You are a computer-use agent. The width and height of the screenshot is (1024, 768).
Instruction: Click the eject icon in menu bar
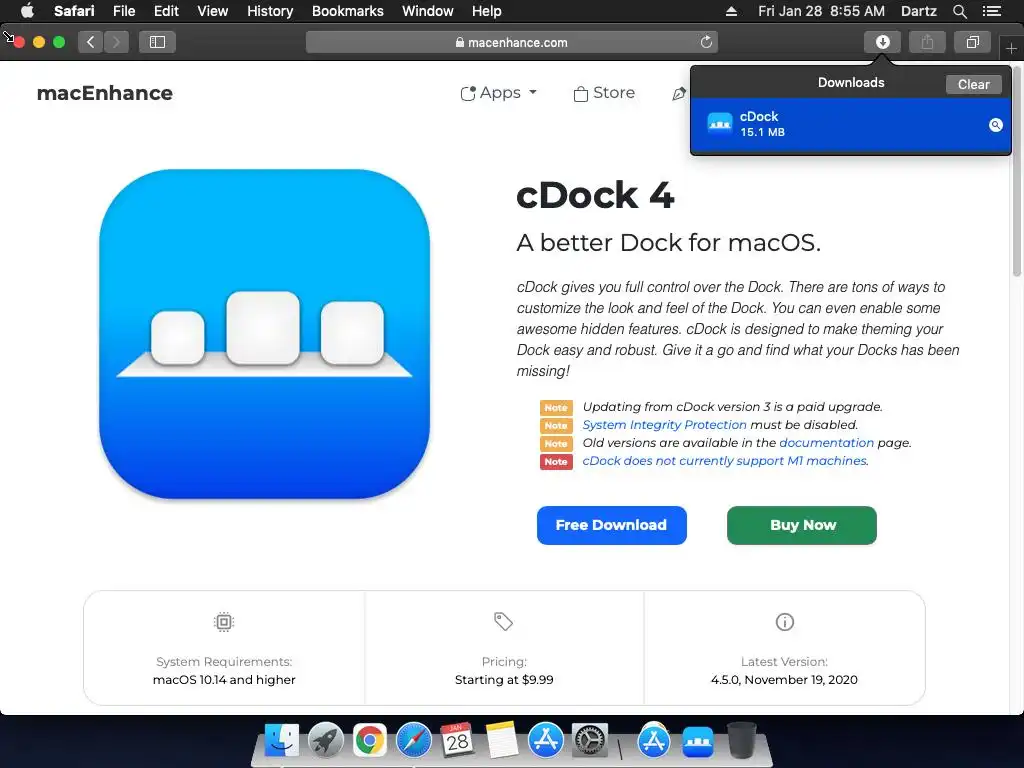(x=731, y=11)
